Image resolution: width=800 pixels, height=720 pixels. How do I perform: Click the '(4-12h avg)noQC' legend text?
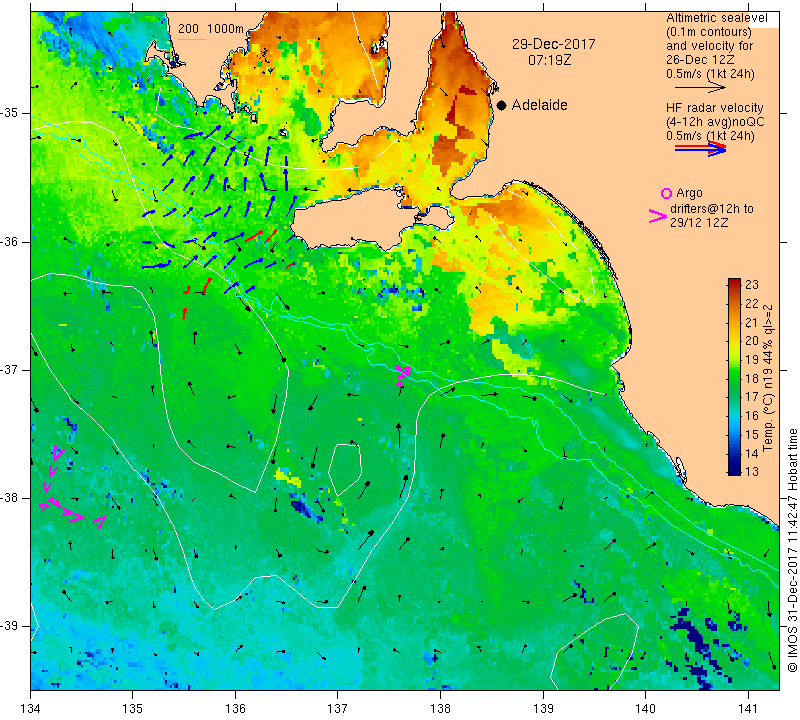715,122
